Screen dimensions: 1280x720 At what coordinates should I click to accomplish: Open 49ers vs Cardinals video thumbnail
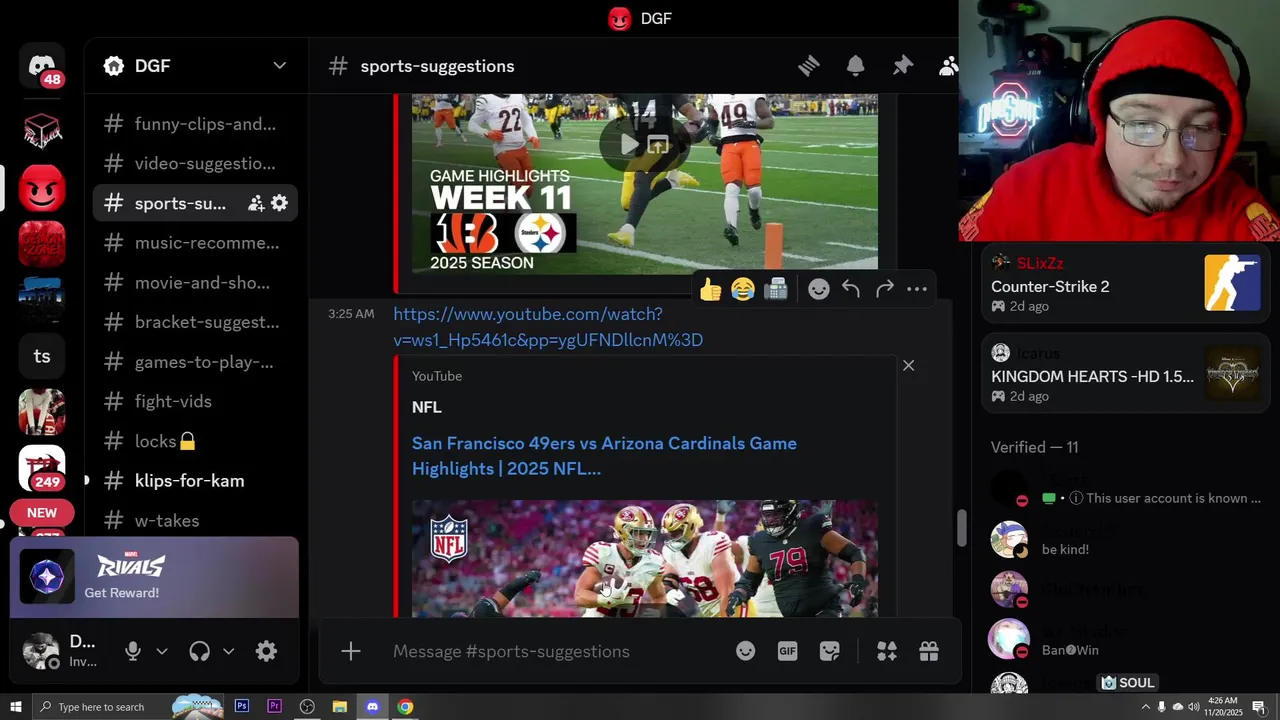[645, 558]
